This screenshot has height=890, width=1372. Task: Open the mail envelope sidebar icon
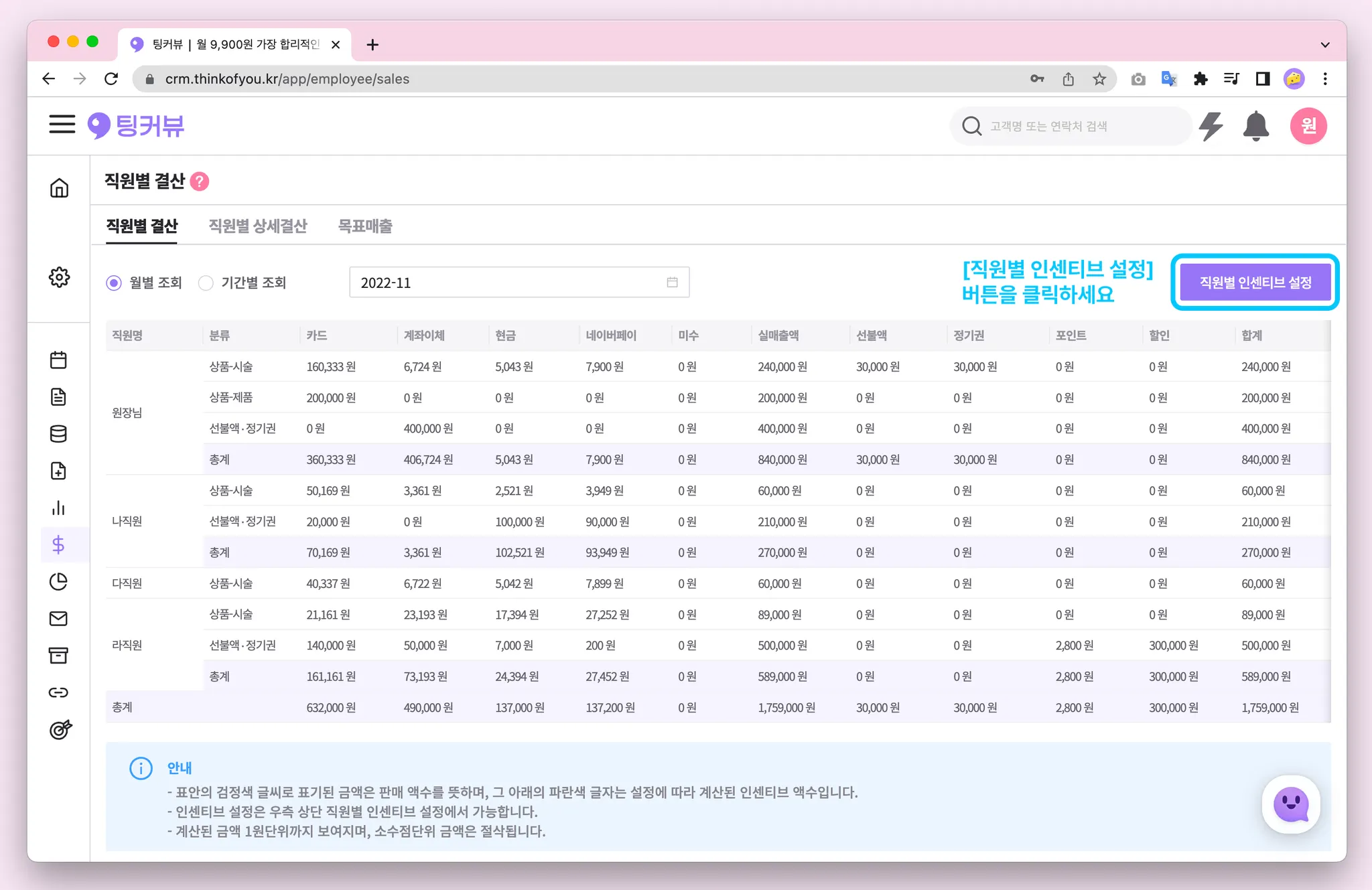tap(59, 619)
